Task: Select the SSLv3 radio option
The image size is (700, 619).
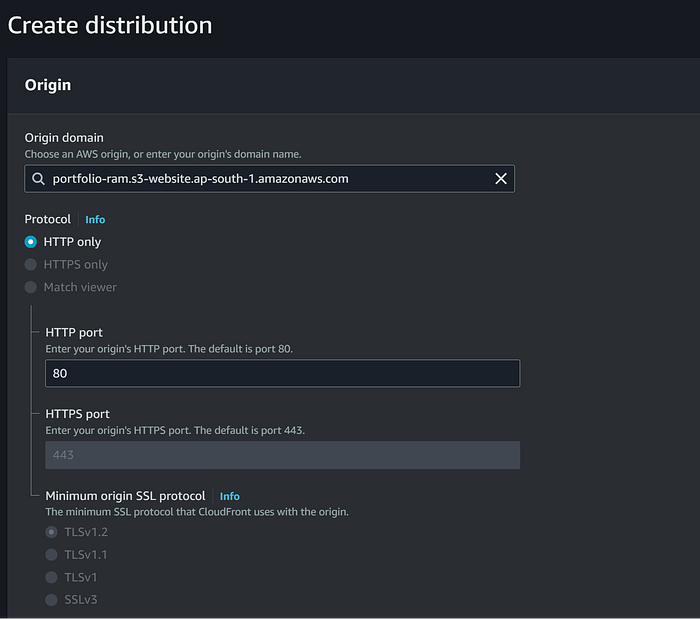Action: tap(52, 600)
